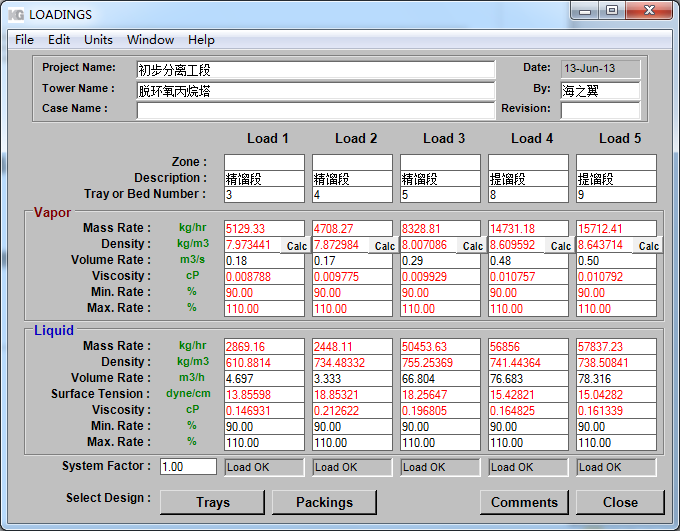Click the Load 1 'Load OK' status
The width and height of the screenshot is (680, 531).
[x=265, y=467]
